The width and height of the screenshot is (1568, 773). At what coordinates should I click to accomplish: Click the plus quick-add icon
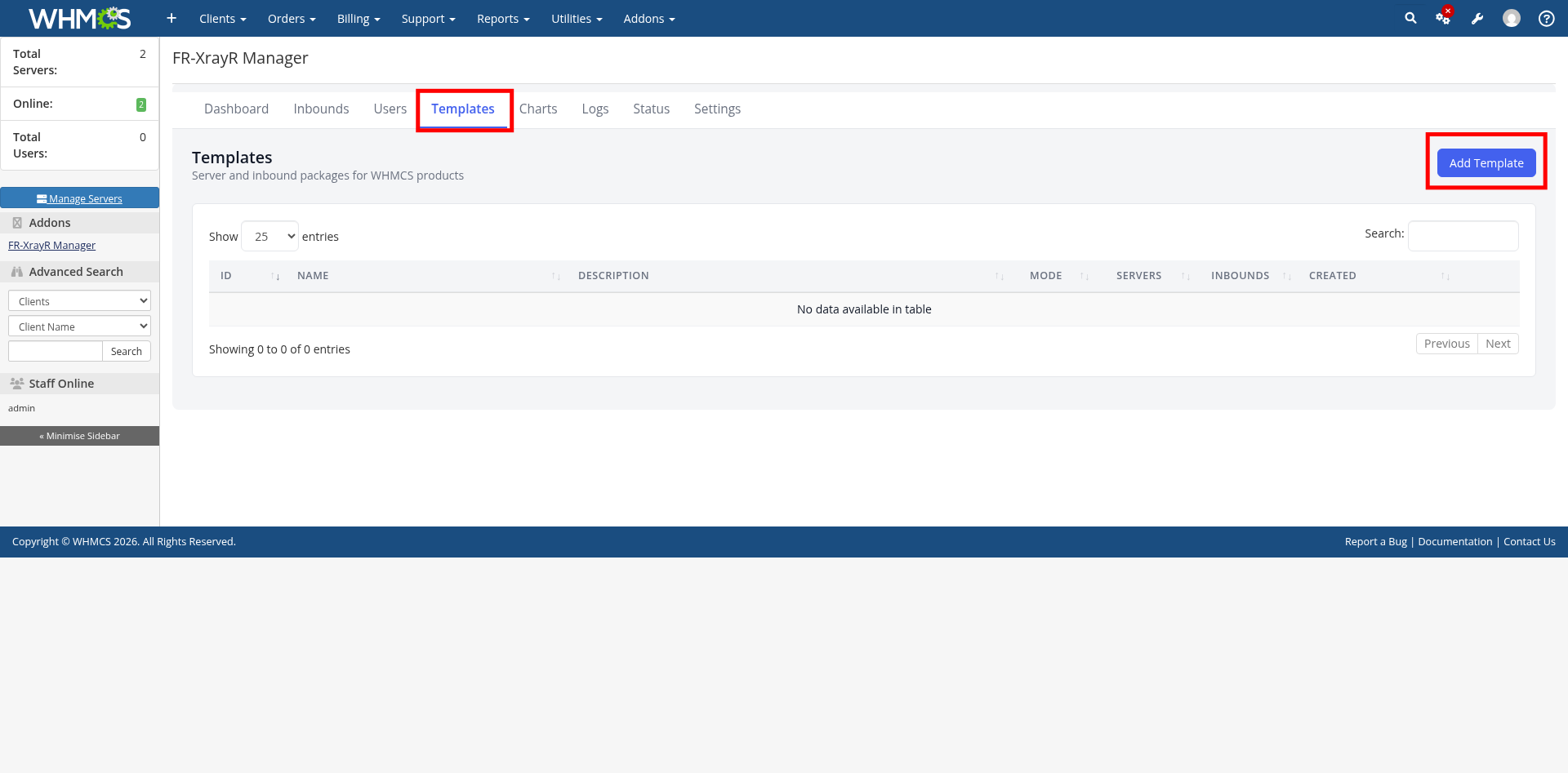tap(171, 18)
